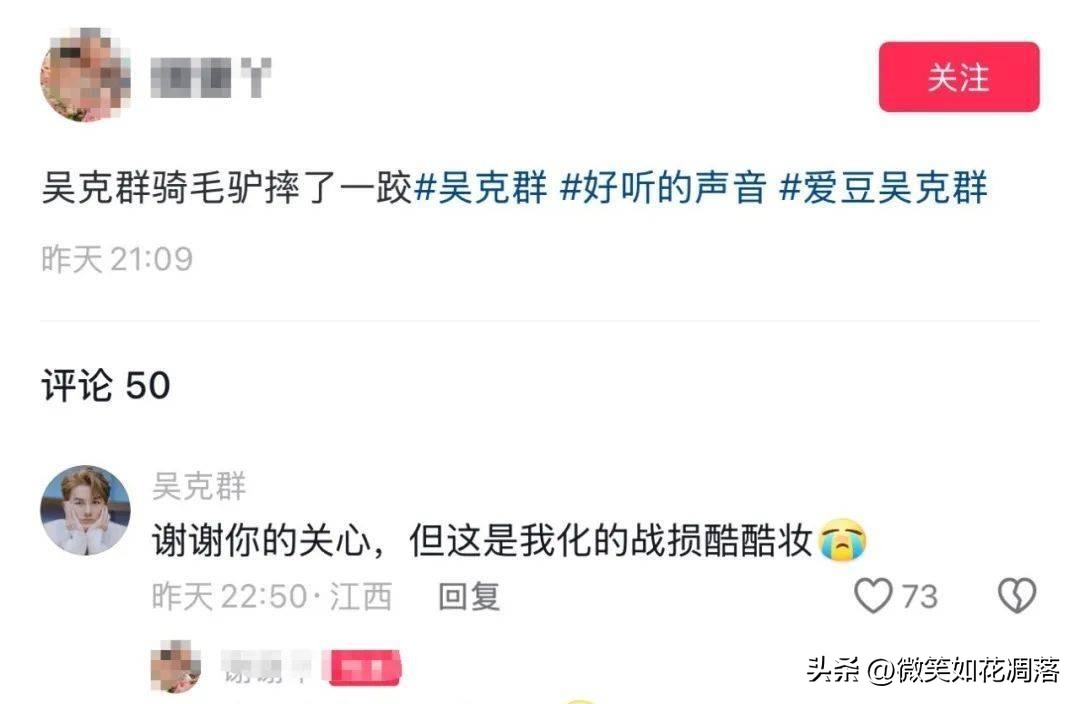Screen dimensions: 1080x704
Task: Like the 吴克群 comment with heart icon
Action: point(873,595)
